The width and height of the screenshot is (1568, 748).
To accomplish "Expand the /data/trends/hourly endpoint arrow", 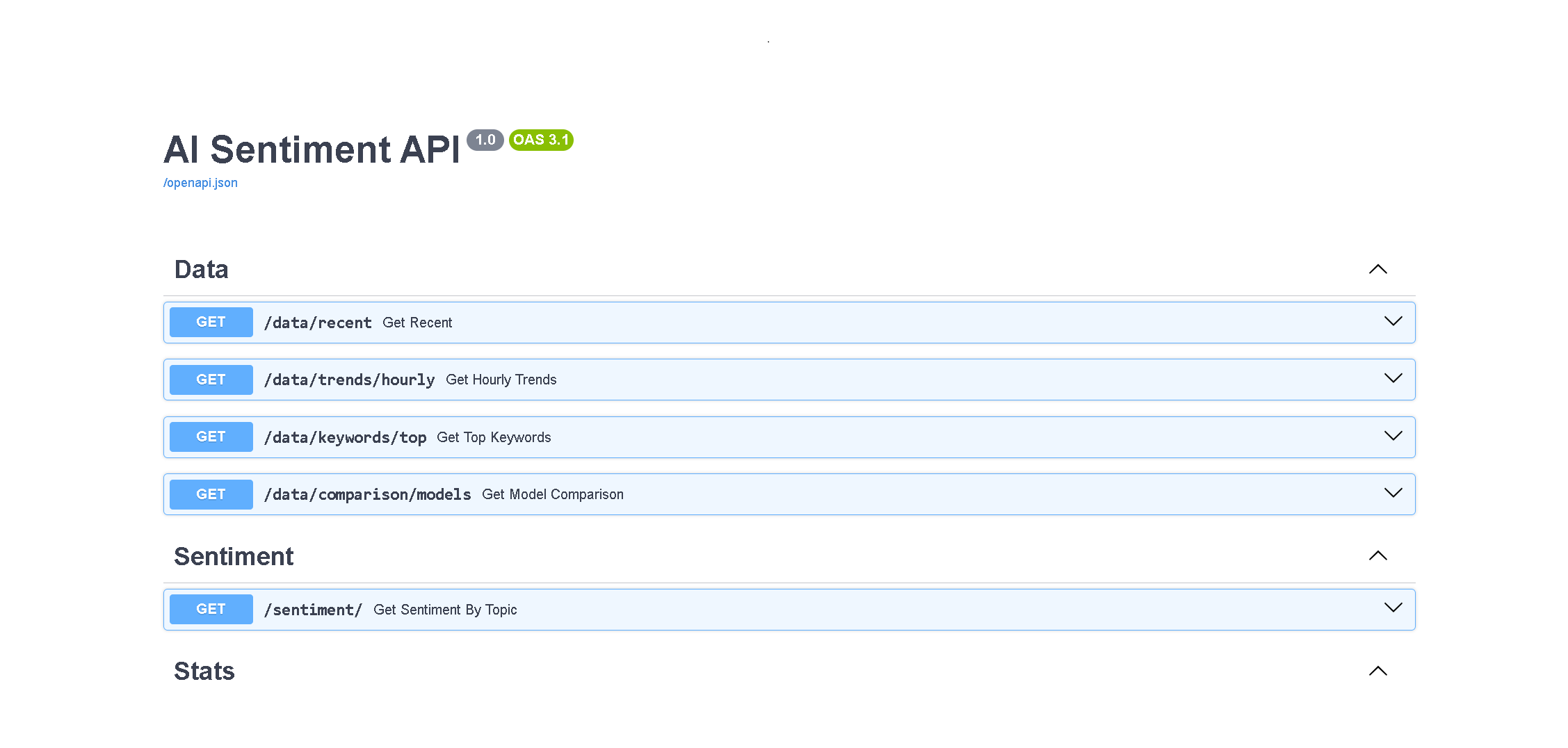I will [x=1393, y=378].
